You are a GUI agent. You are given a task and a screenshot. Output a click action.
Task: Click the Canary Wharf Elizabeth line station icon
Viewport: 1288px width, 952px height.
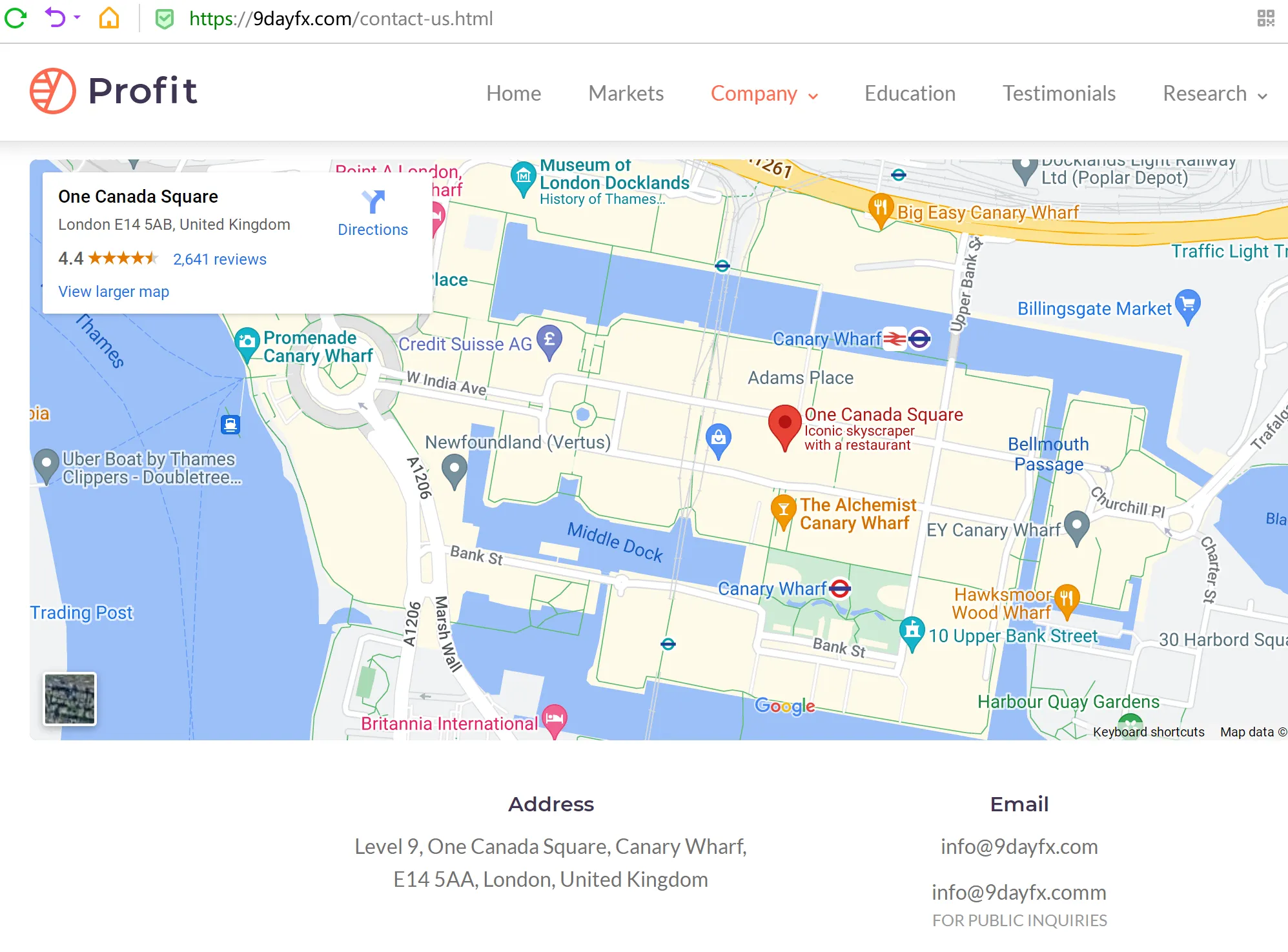point(919,339)
